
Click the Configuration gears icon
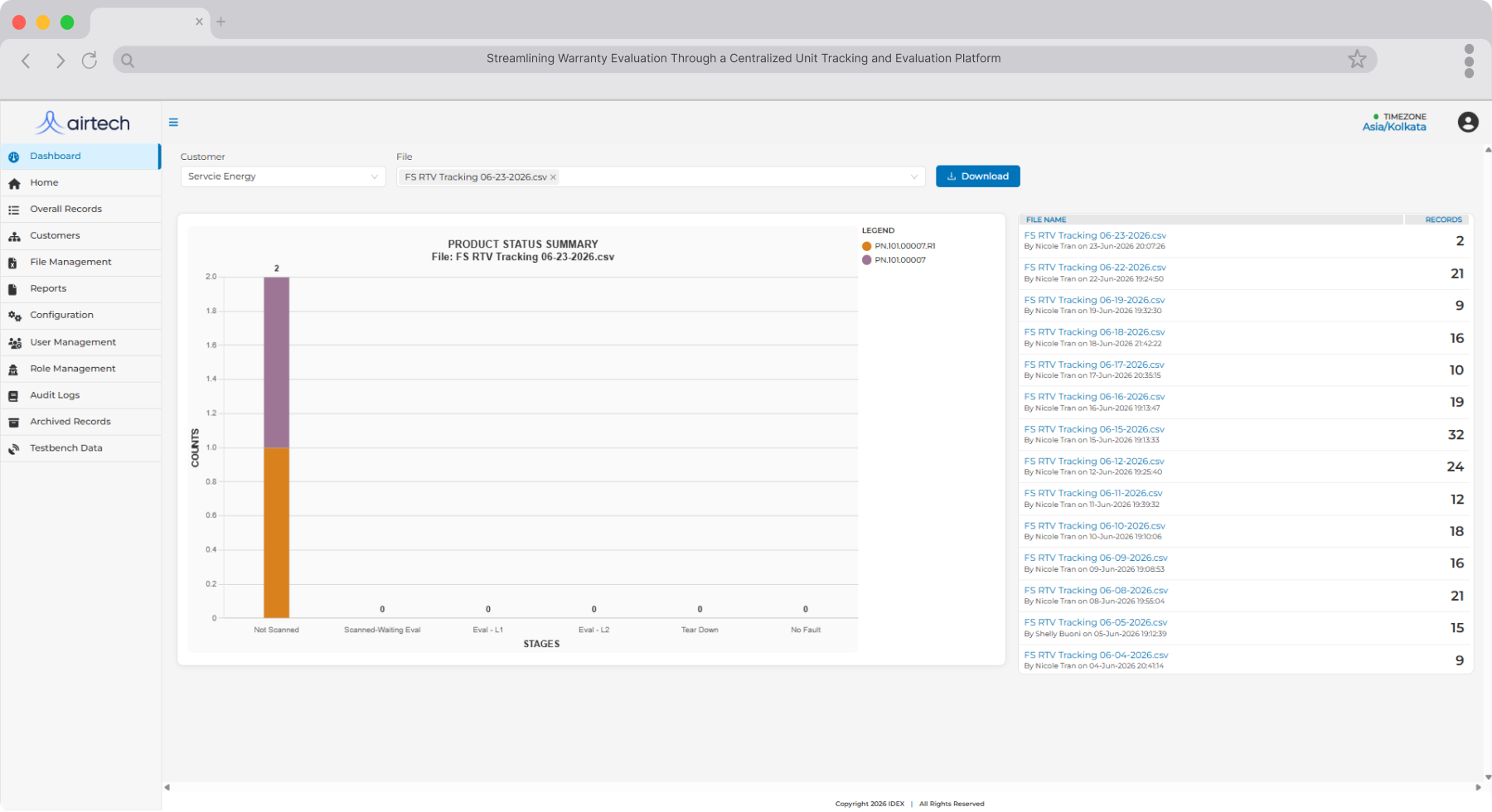pos(14,316)
